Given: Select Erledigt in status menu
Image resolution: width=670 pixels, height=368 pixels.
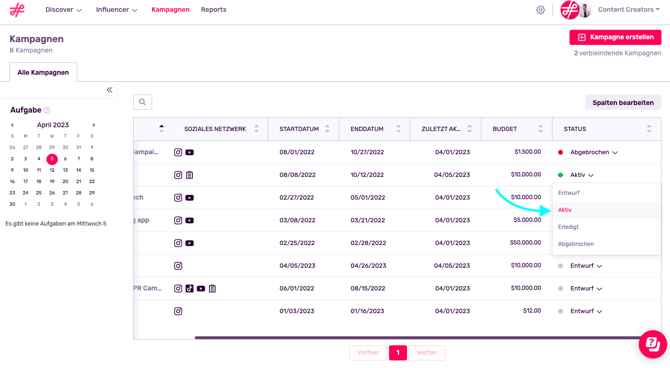Looking at the screenshot, I should pyautogui.click(x=606, y=227).
